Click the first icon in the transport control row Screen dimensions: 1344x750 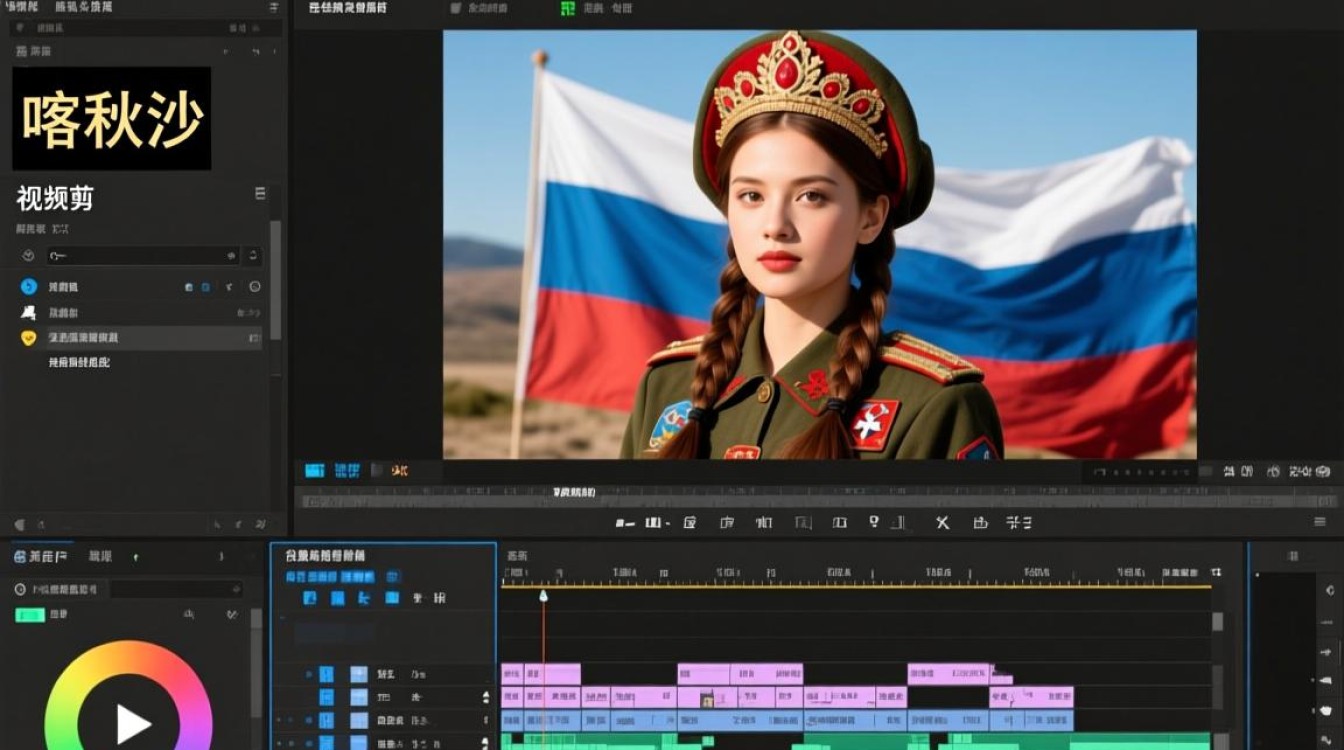tap(625, 523)
